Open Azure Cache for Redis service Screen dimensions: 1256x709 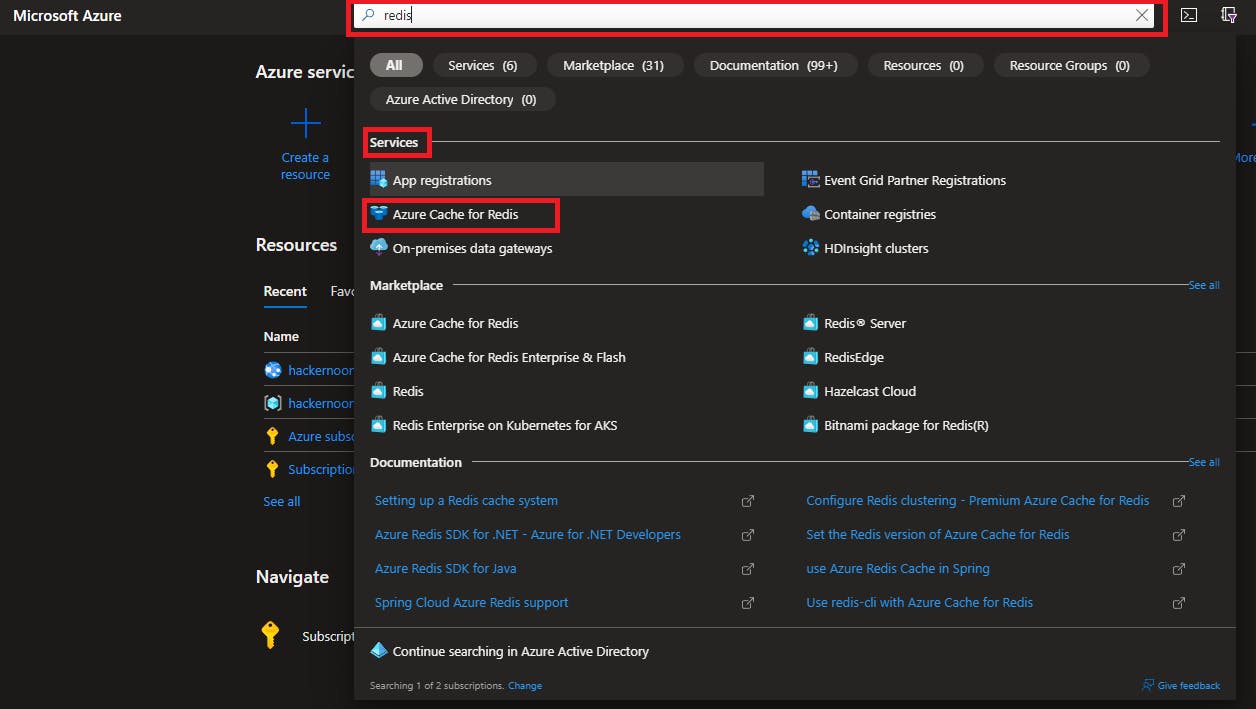tap(455, 215)
